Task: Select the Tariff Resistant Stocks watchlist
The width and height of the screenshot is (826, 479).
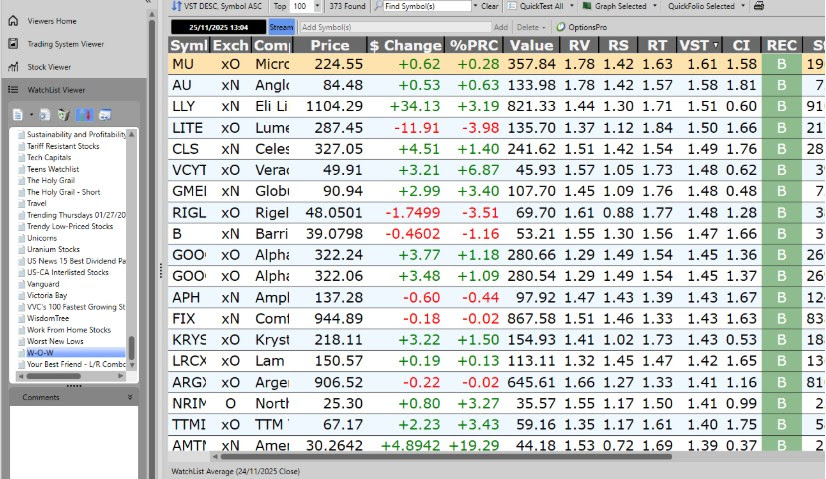Action: [x=63, y=146]
